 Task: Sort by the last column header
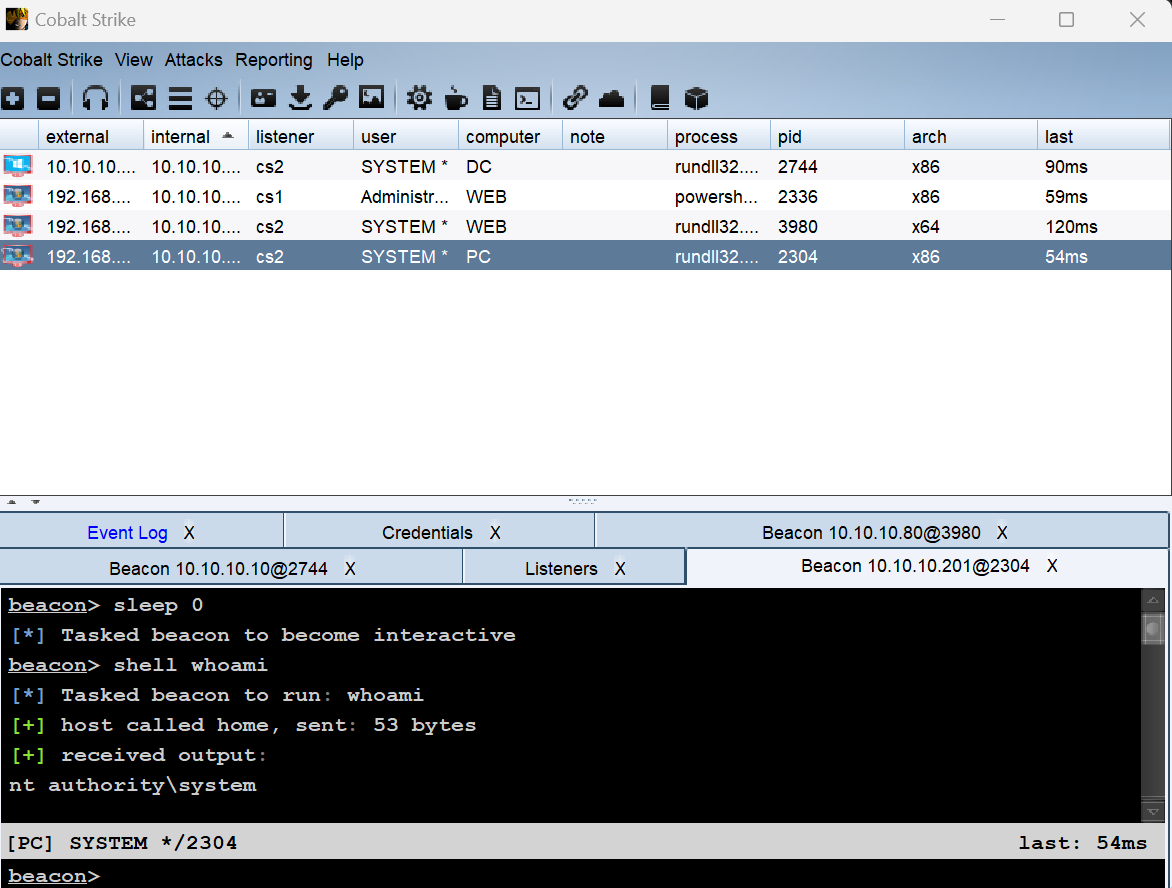pos(1103,136)
